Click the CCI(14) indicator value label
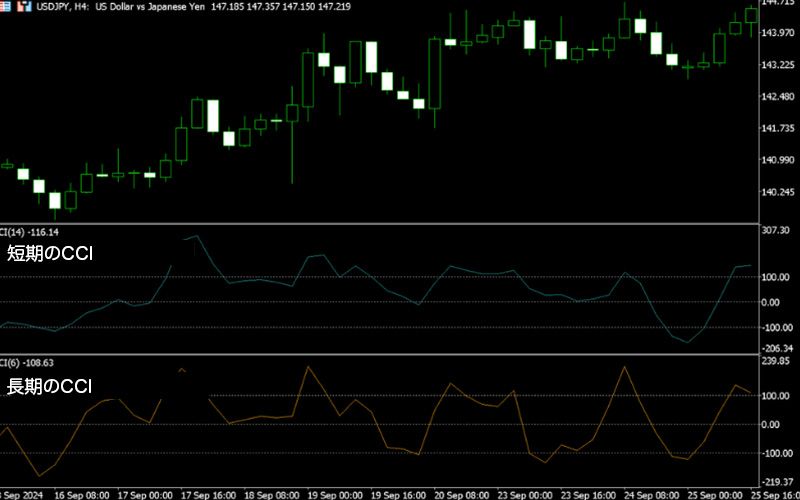The width and height of the screenshot is (800, 500). click(x=27, y=231)
